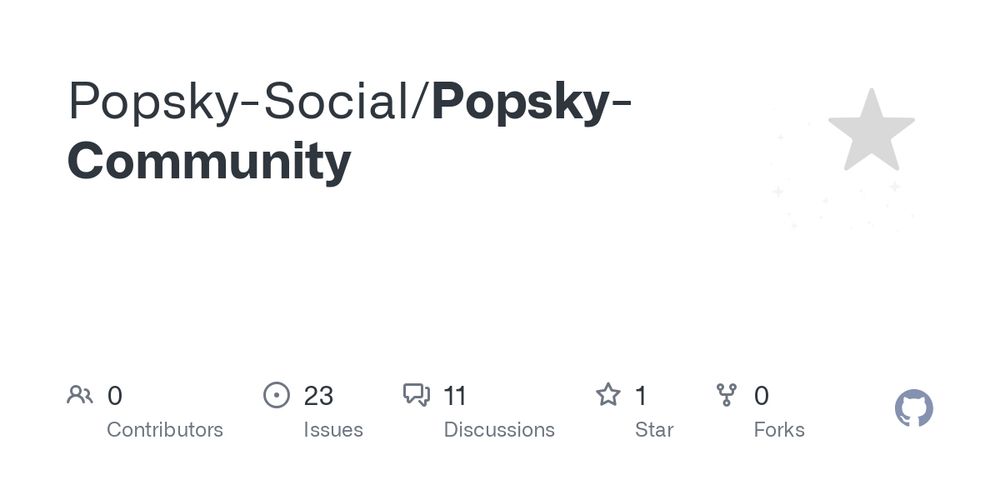Click the discussions count 11
This screenshot has width=1000, height=500.
455,396
